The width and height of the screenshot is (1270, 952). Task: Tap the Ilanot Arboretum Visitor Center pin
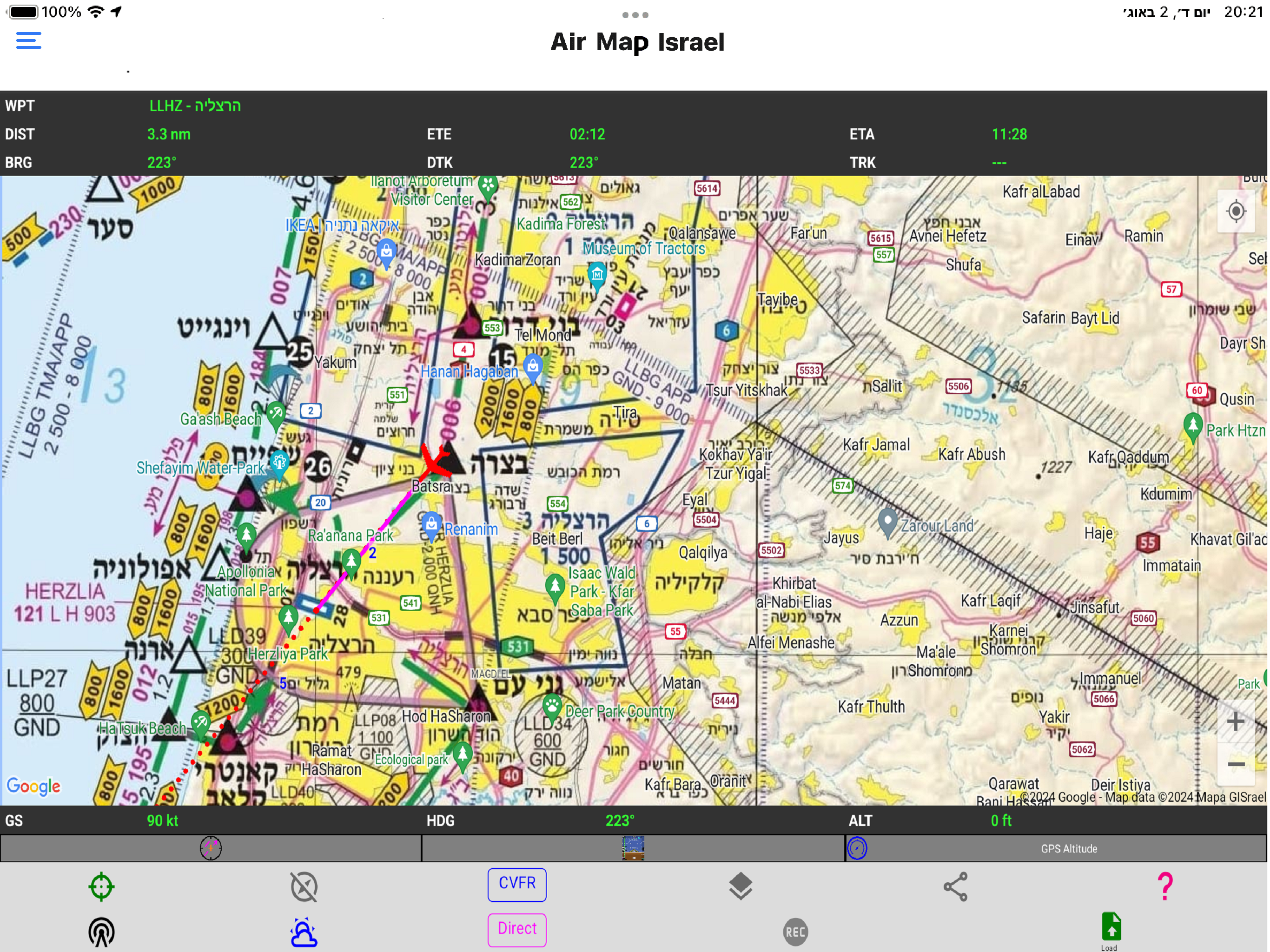tap(488, 188)
